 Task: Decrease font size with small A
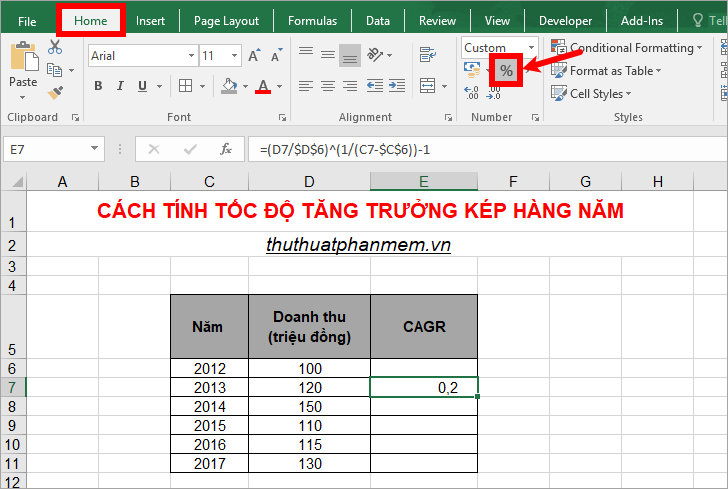point(277,56)
